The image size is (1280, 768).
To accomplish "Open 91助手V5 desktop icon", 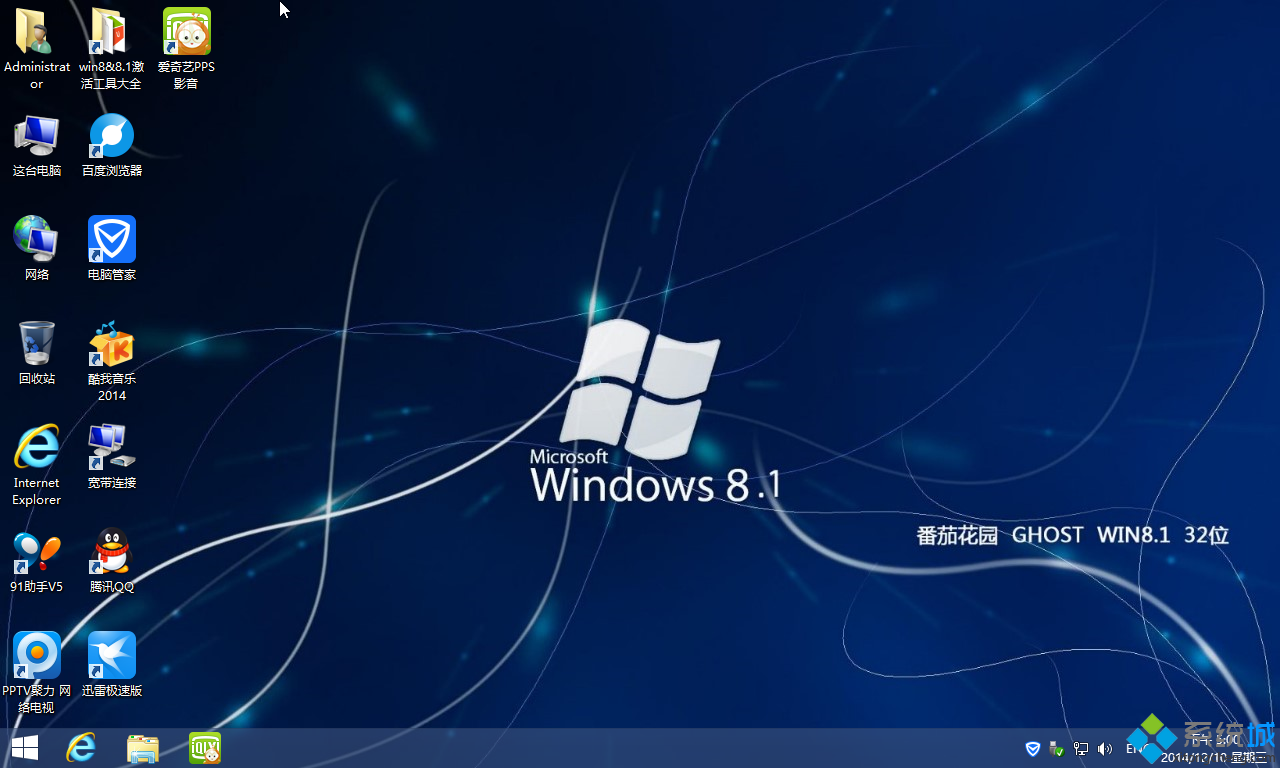I will [36, 552].
